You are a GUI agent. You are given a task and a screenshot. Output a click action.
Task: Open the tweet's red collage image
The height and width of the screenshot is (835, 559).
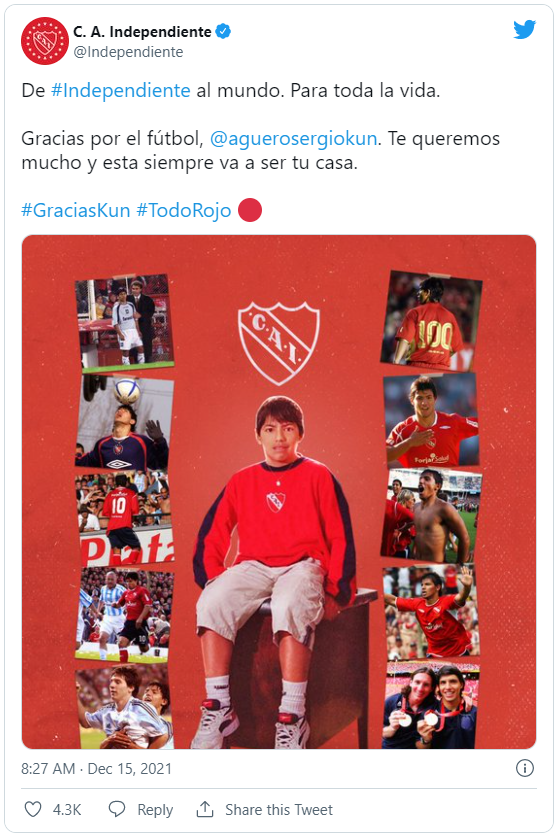pos(279,492)
